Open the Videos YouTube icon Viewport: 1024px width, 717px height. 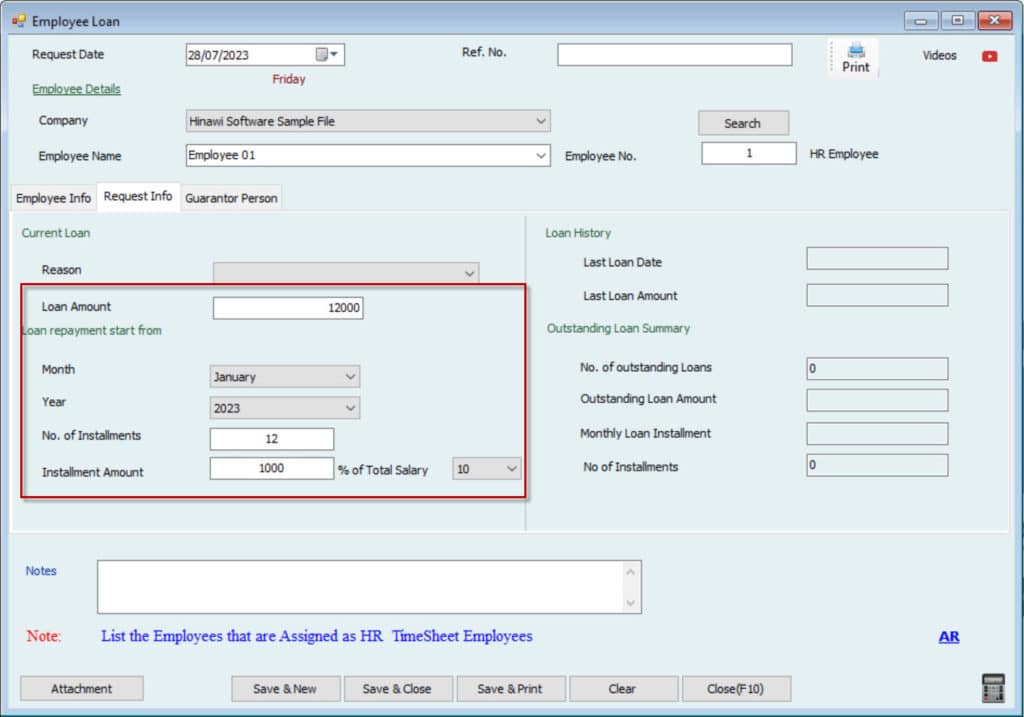tap(989, 57)
